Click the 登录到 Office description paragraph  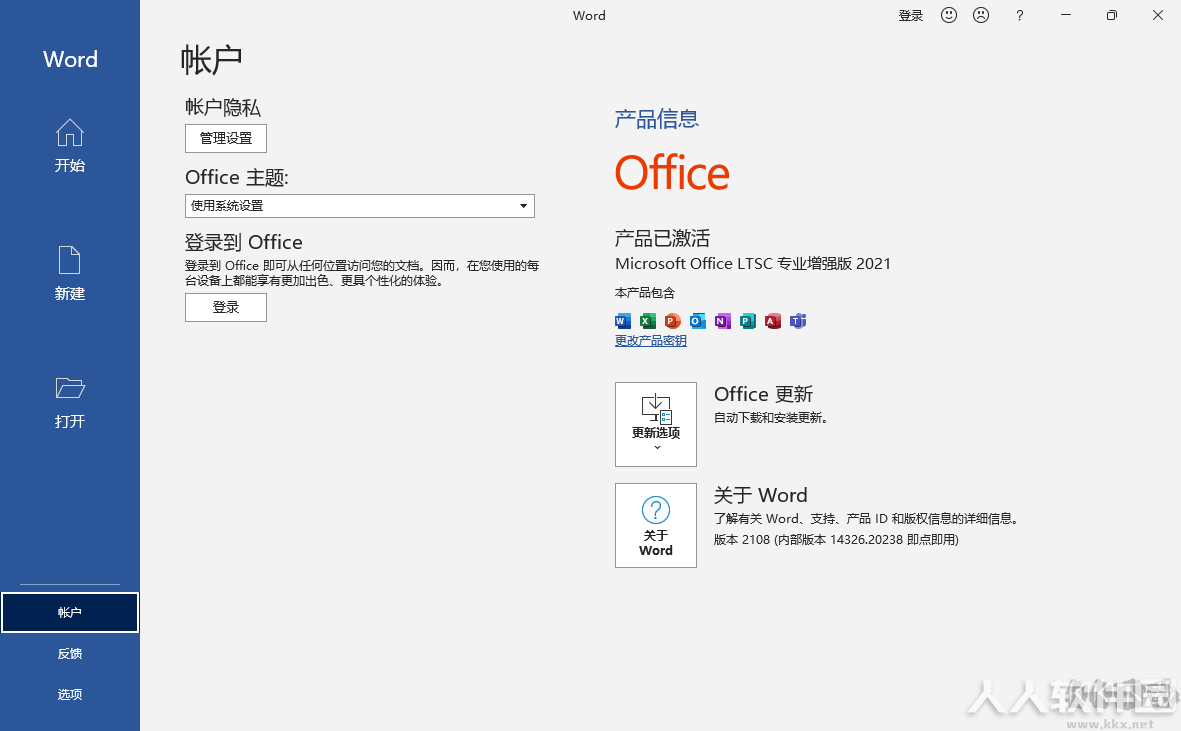coord(362,273)
